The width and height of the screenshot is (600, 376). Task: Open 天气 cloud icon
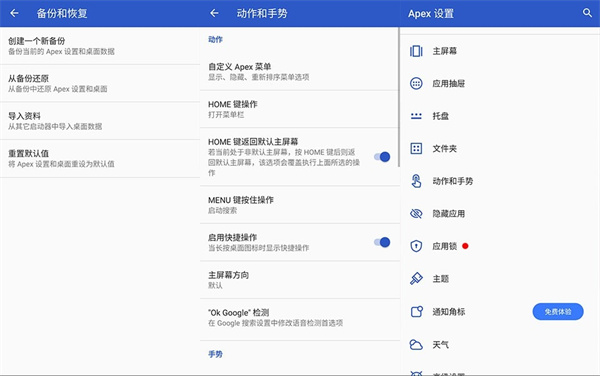click(x=416, y=345)
